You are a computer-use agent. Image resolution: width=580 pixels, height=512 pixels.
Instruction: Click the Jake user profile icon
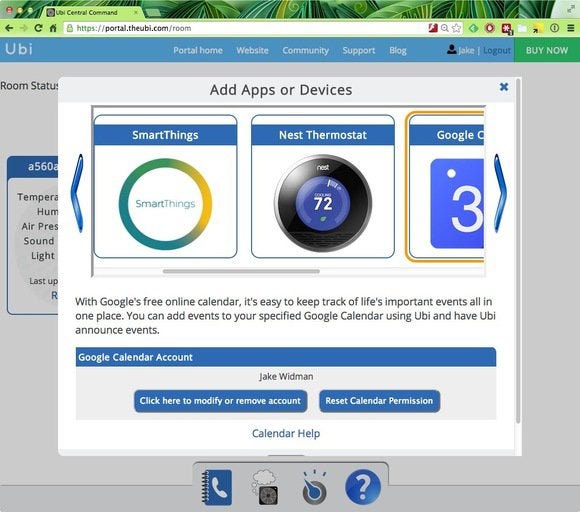click(x=451, y=50)
